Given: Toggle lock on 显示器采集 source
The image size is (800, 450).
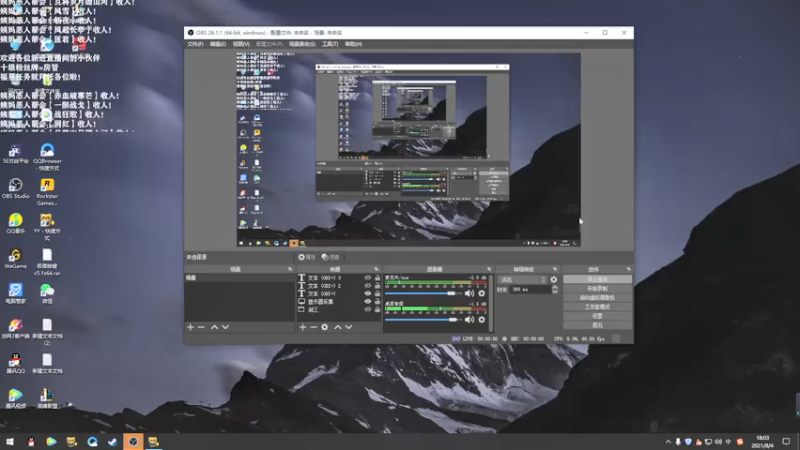Looking at the screenshot, I should (x=377, y=302).
